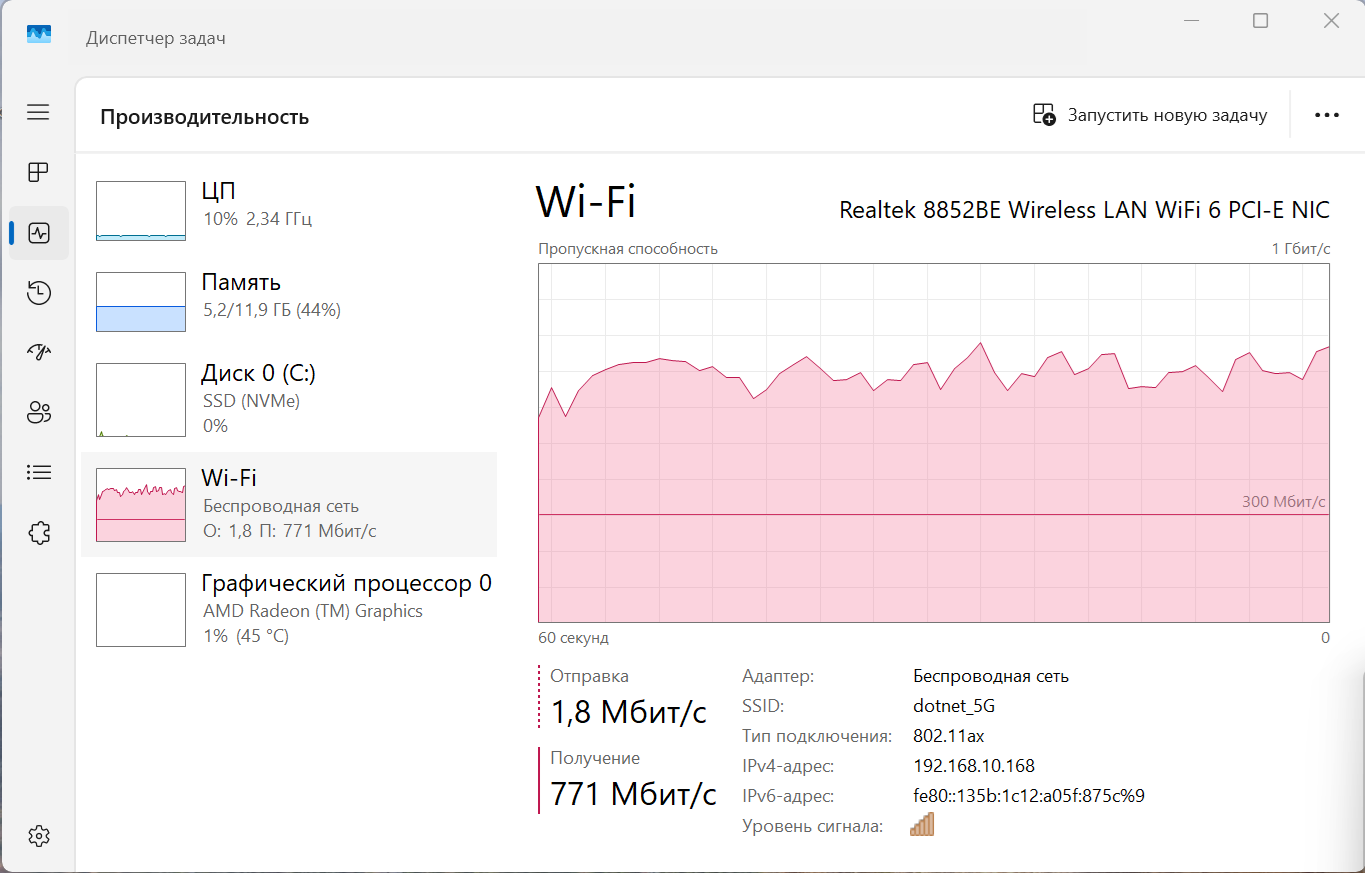
Task: Open the three-dots more options menu
Action: [1326, 115]
